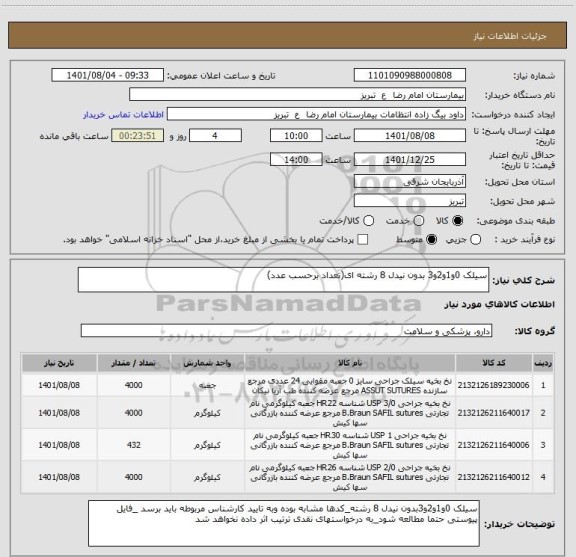Viewport: 576px width, 557px height.
Task: Select the کالا/خدمت radio button
Action: click(368, 221)
